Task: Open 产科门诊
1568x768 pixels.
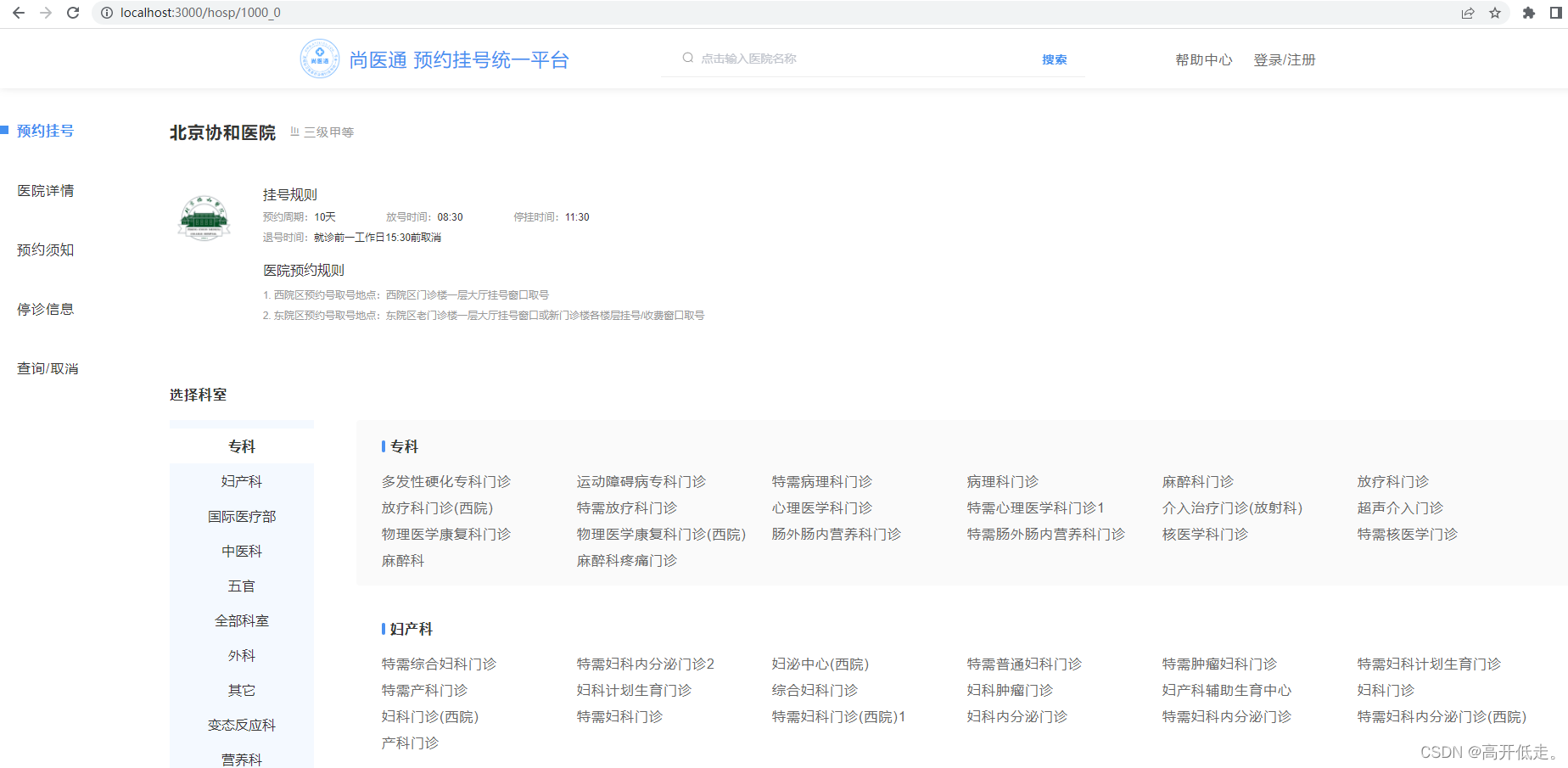Action: click(411, 743)
